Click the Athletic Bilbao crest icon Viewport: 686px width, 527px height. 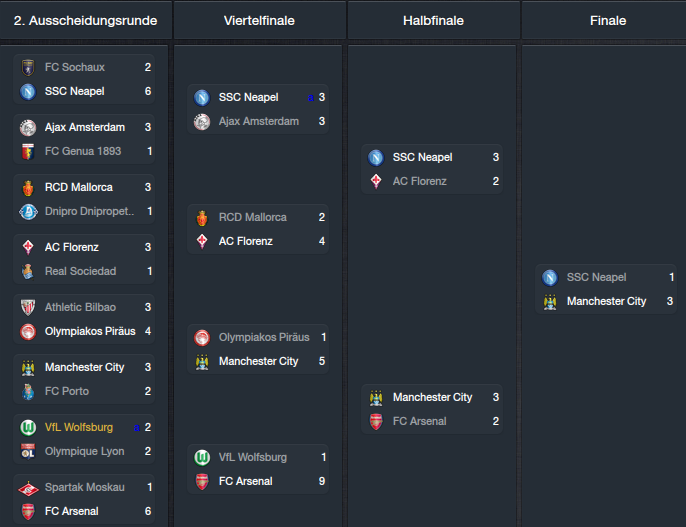pos(28,307)
